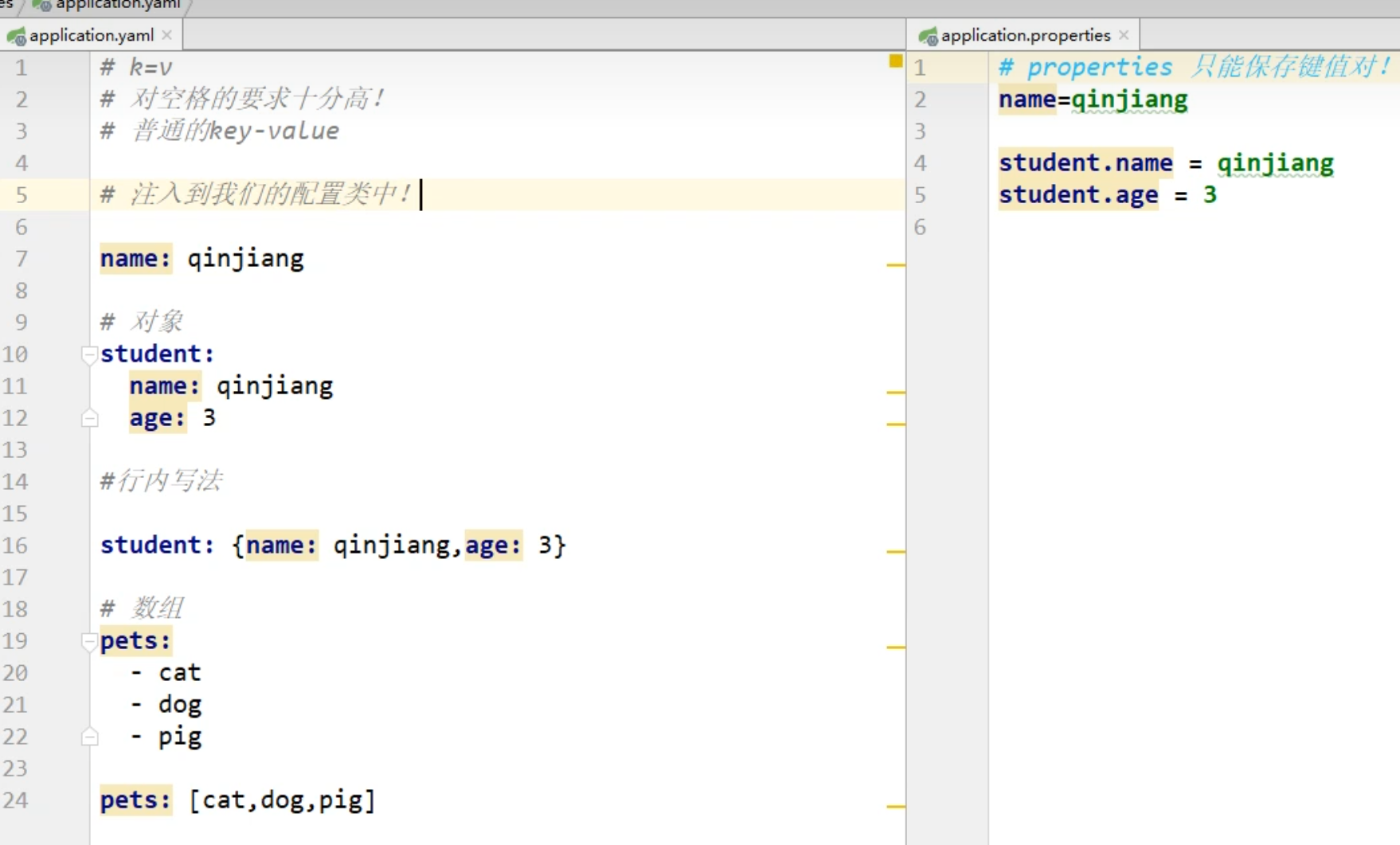Collapse the student block using the gutter arrow
1400x845 pixels.
point(88,354)
